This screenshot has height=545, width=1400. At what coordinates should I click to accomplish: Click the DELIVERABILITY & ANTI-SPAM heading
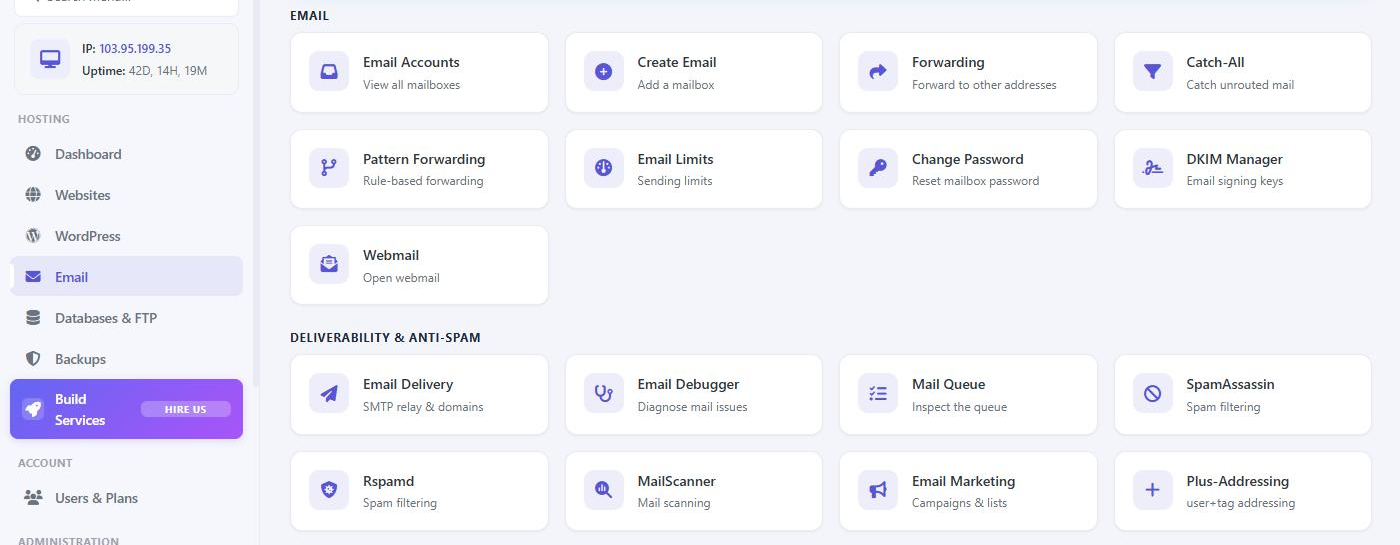tap(385, 338)
